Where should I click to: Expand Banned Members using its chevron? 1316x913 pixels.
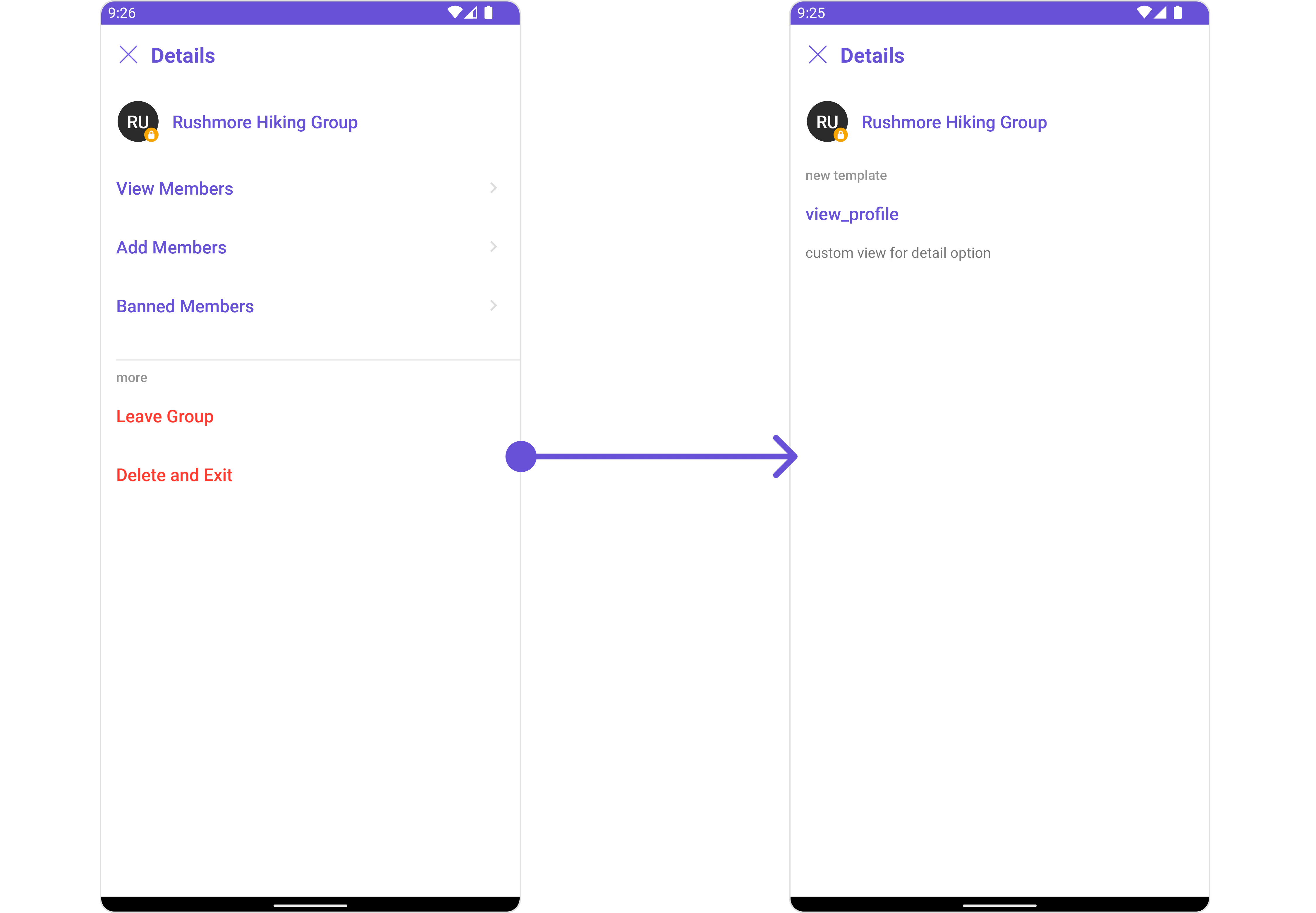tap(494, 306)
